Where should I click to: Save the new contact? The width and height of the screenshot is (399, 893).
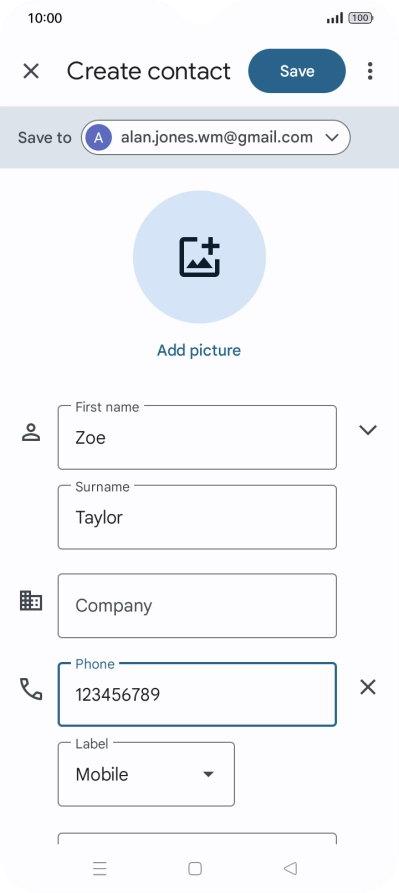pyautogui.click(x=297, y=71)
